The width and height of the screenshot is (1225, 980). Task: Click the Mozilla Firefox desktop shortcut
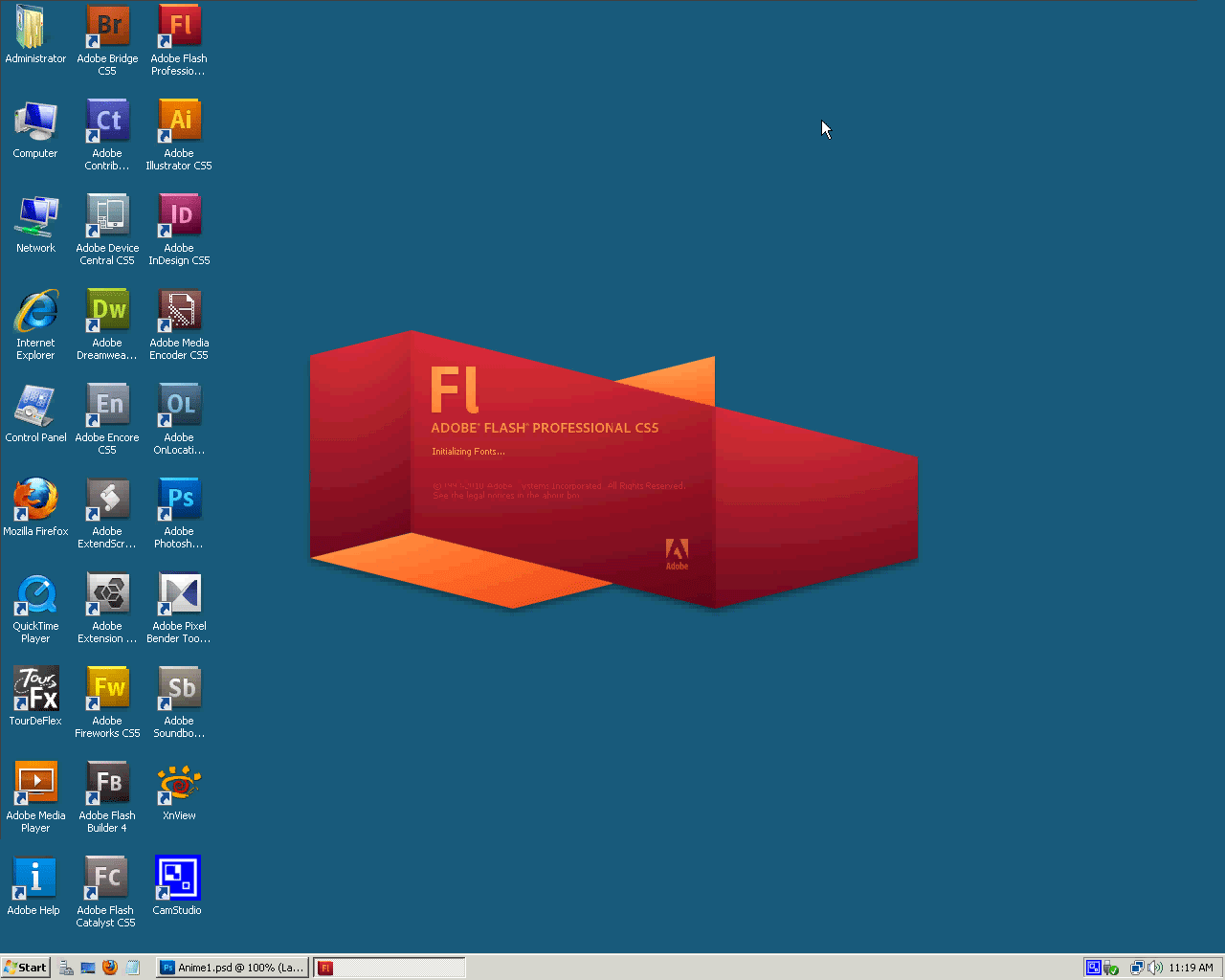point(35,508)
